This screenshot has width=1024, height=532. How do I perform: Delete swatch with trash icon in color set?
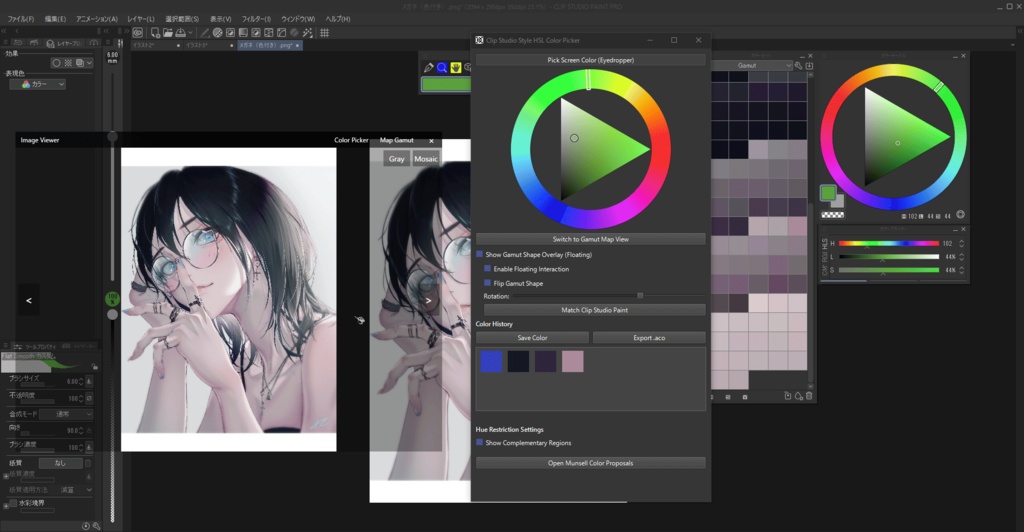tap(809, 396)
